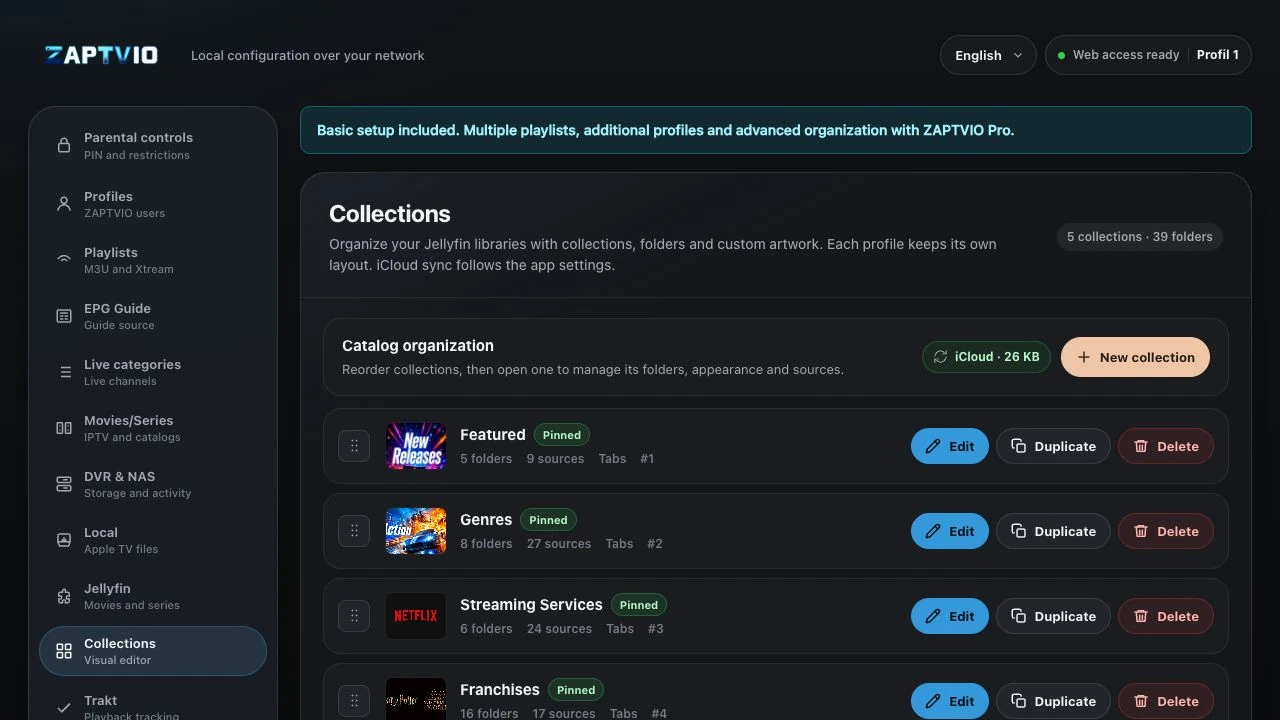Click the Genres action thumbnail

point(416,531)
